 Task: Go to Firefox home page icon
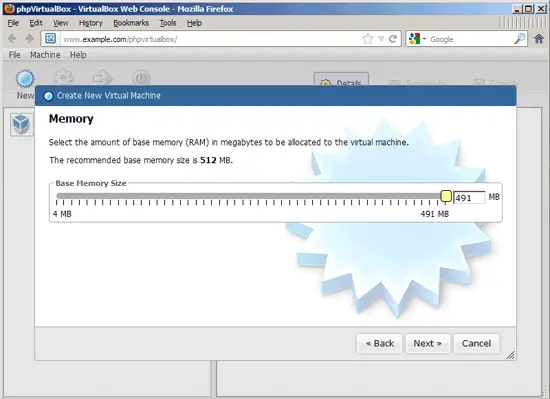539,39
